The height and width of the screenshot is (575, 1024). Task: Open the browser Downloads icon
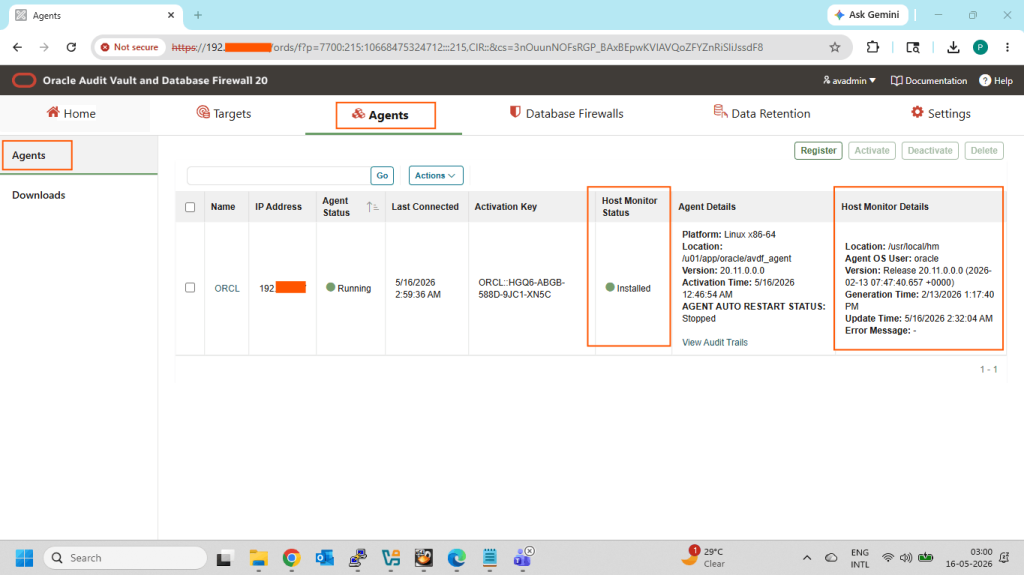click(953, 47)
